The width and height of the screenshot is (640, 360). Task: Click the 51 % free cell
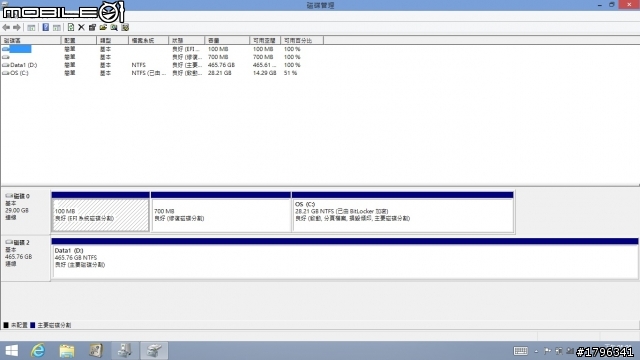[291, 73]
